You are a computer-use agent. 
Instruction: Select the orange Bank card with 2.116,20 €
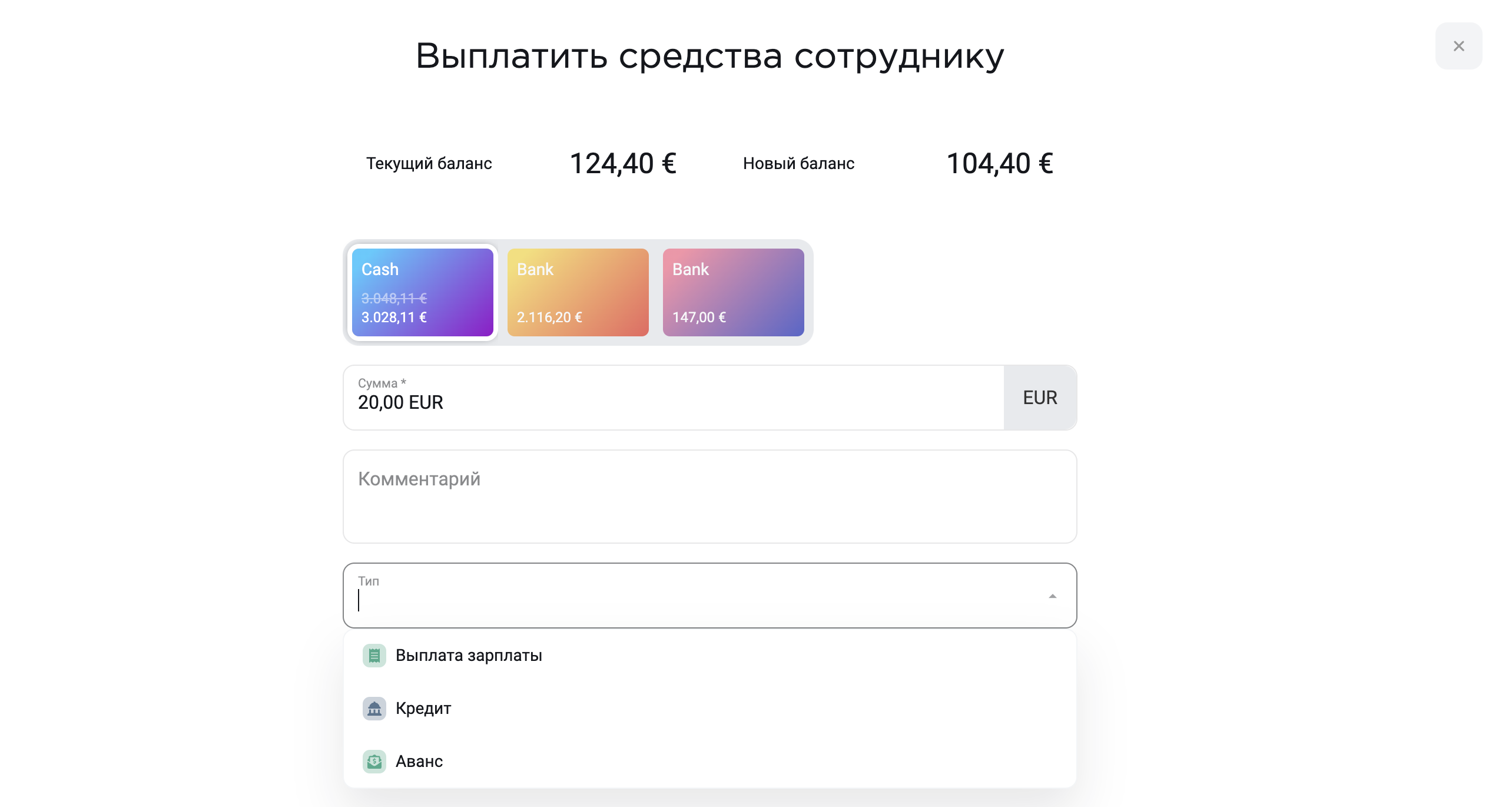[x=578, y=292]
